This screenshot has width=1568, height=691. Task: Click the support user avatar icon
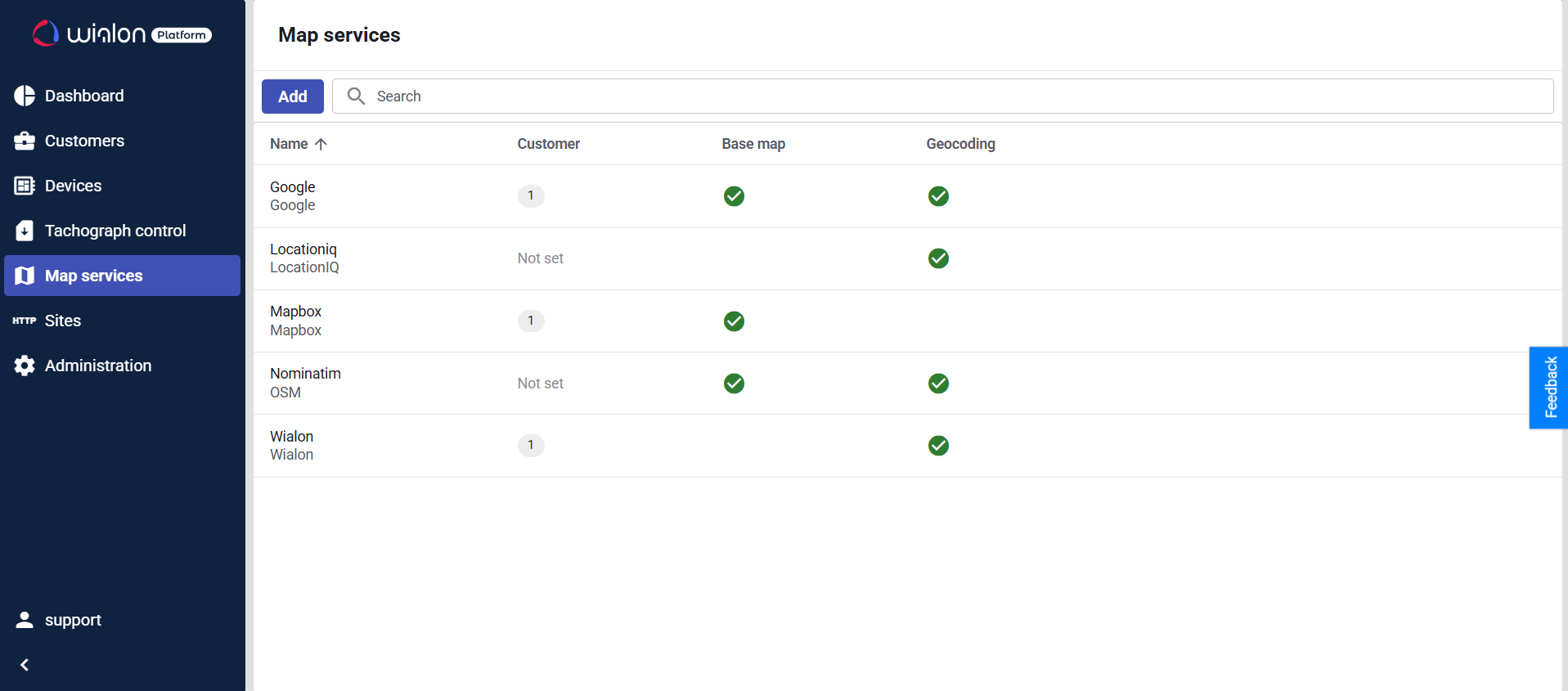(x=25, y=620)
